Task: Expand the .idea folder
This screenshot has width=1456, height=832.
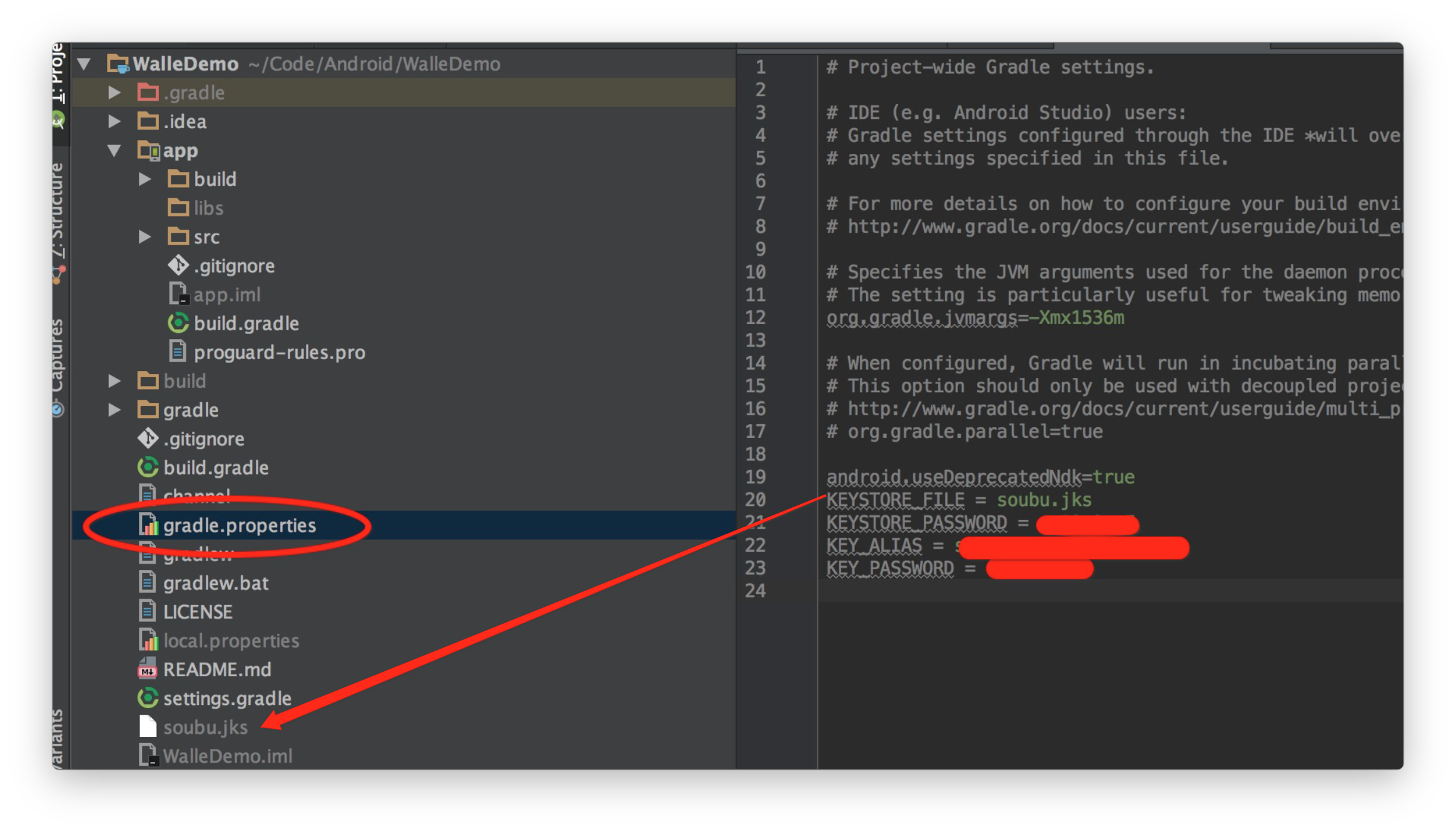Action: click(114, 121)
